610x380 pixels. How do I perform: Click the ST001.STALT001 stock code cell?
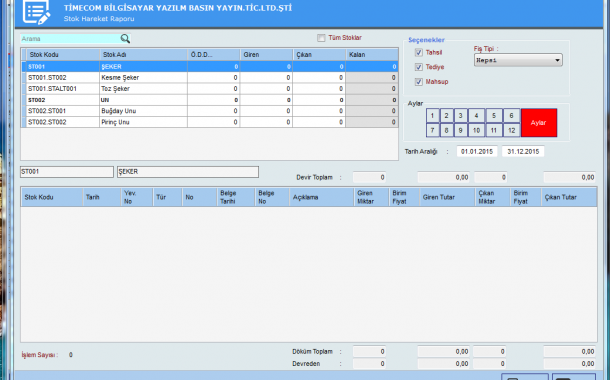tap(63, 89)
